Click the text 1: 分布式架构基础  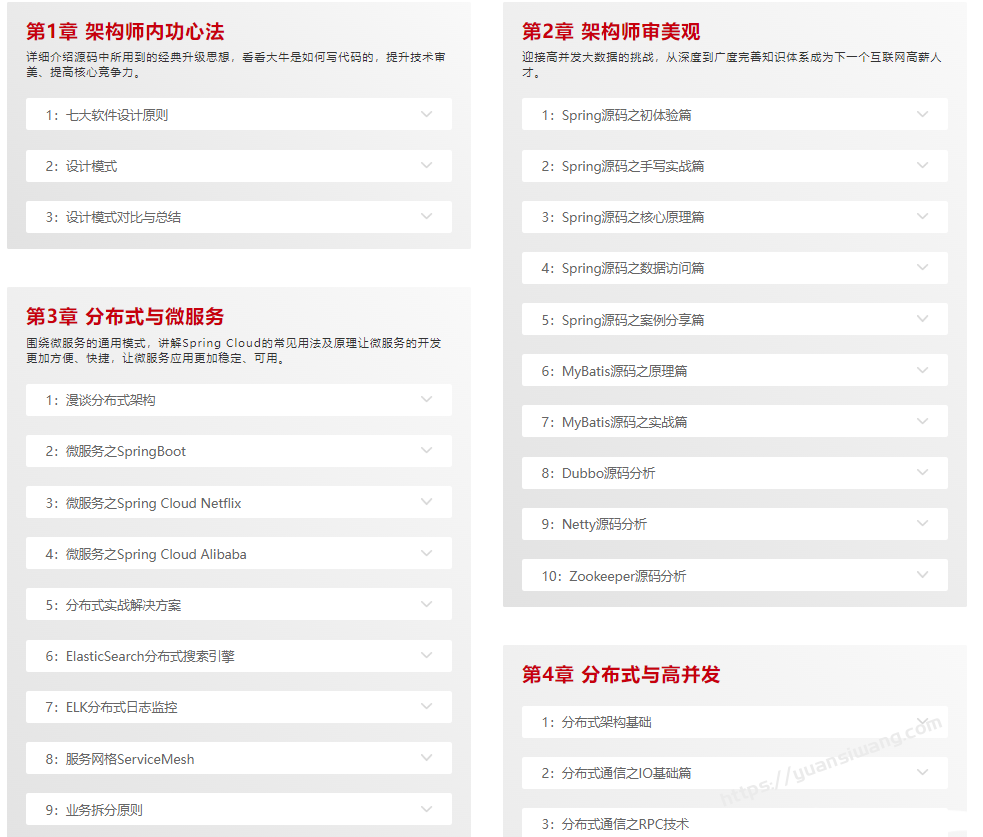click(x=597, y=723)
